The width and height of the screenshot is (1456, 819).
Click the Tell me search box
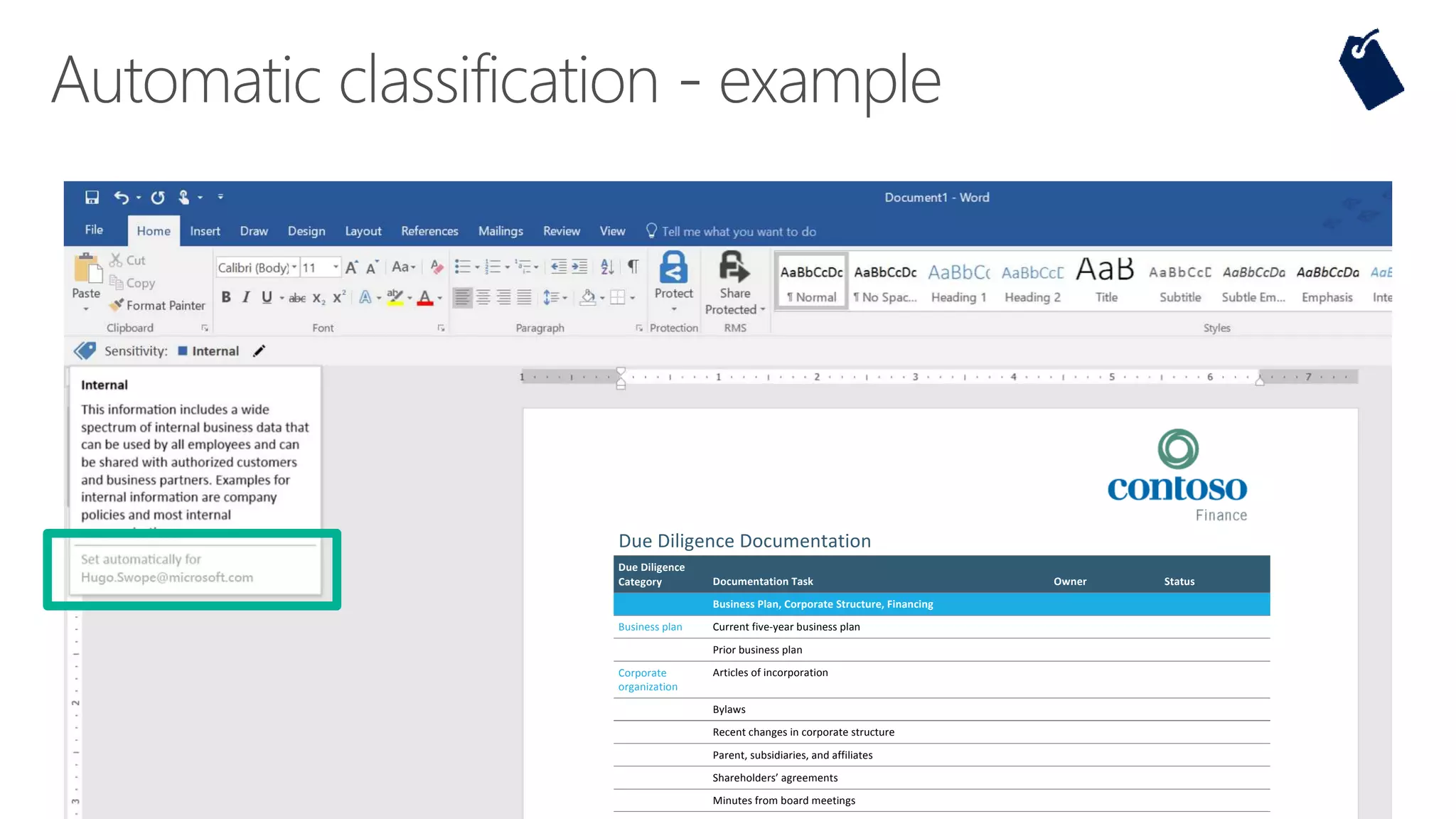pyautogui.click(x=738, y=231)
